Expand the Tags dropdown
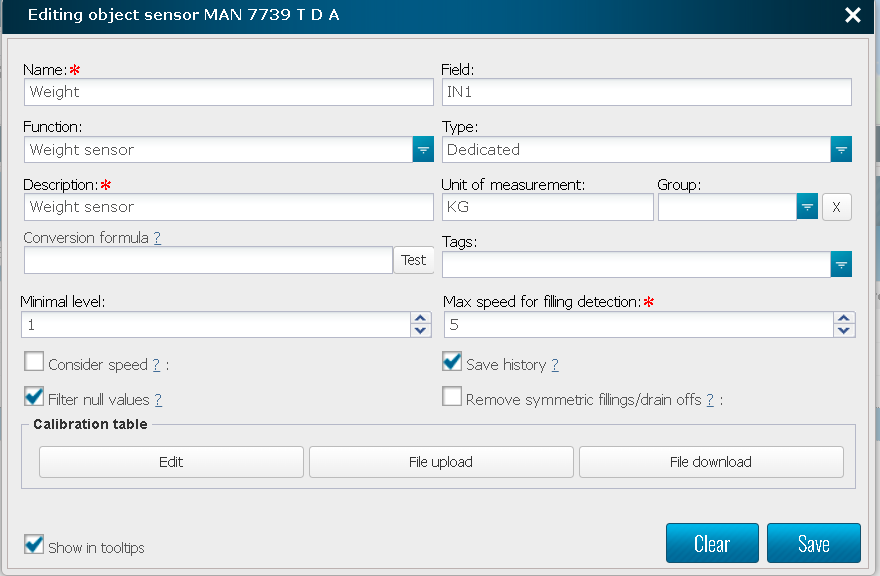The height and width of the screenshot is (576, 880). point(841,265)
